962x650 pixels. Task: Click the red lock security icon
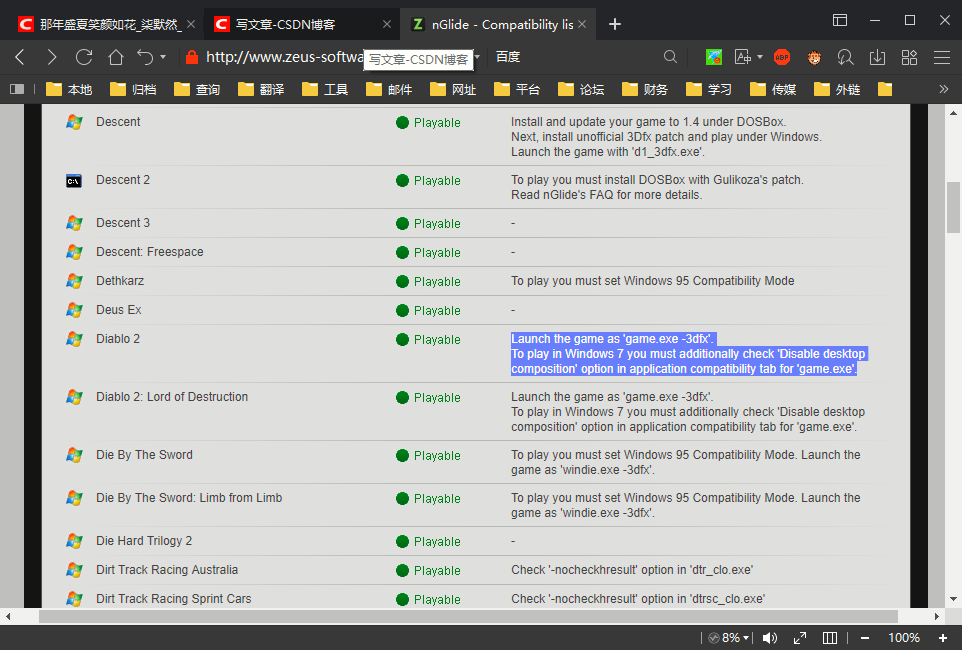(192, 57)
